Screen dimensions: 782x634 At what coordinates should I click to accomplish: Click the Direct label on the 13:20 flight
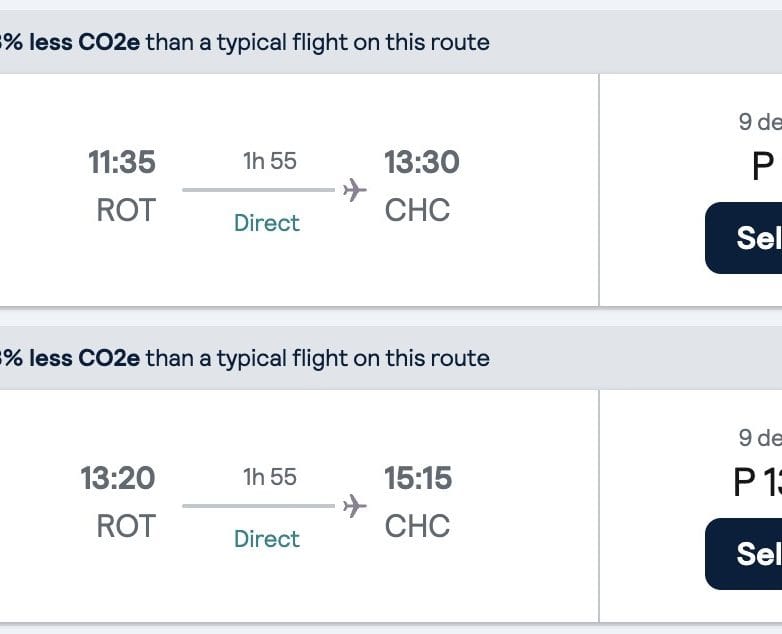[x=267, y=539]
